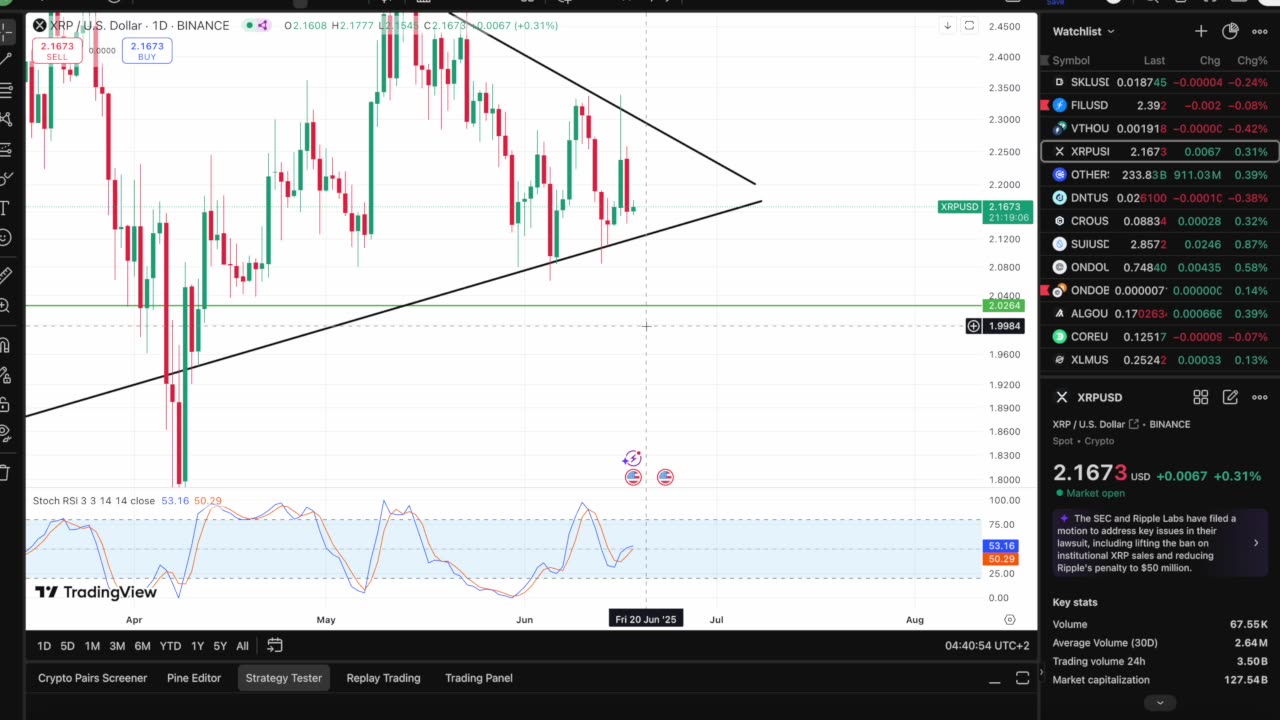Sort watchlist by Symbol column
This screenshot has height=720, width=1280.
(1071, 61)
